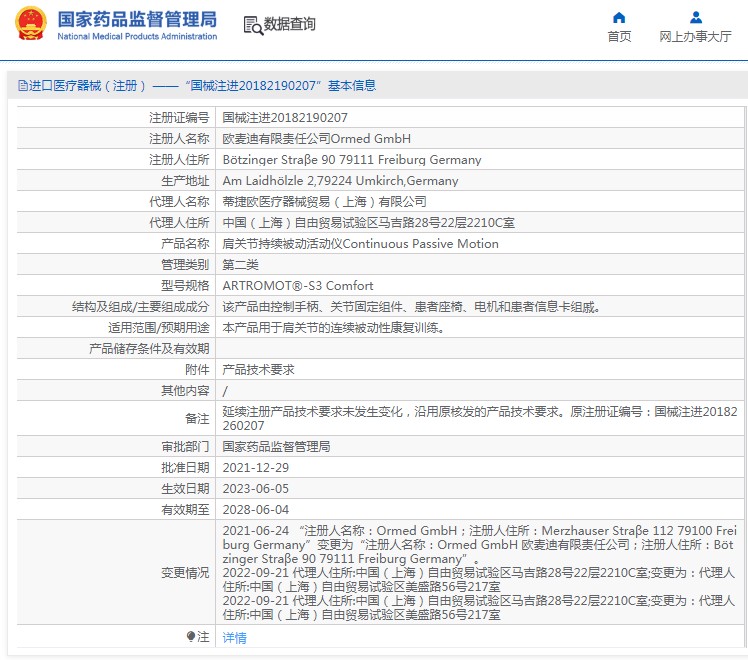Click the 国家药品监督管理局 site title
Screen dimensions: 748x660
pos(136,20)
